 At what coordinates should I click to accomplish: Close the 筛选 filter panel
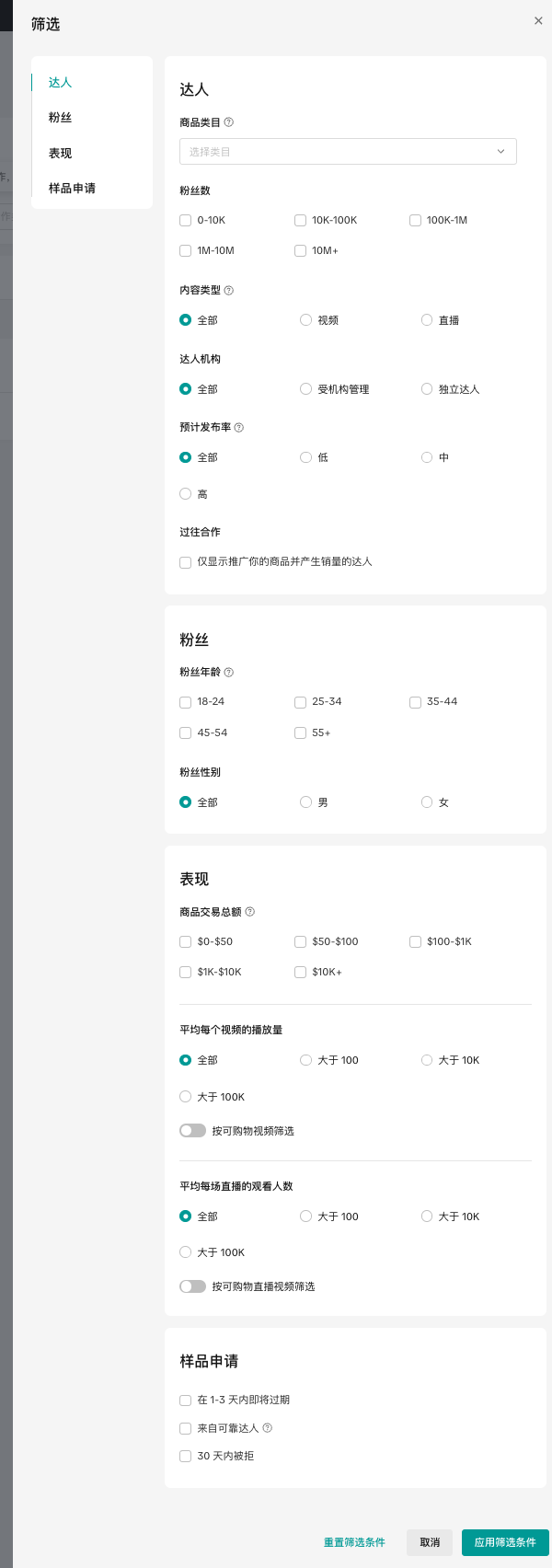tap(538, 21)
